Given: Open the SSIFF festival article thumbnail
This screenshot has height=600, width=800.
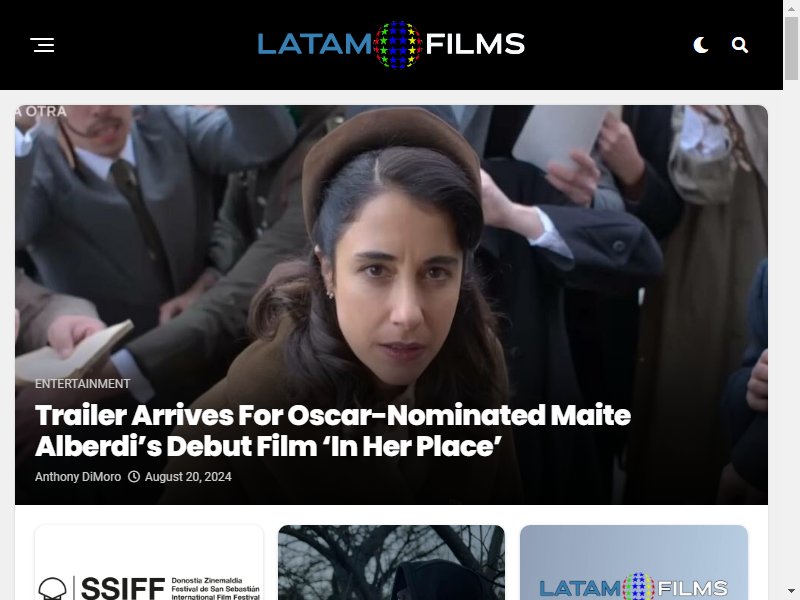Looking at the screenshot, I should click(149, 562).
